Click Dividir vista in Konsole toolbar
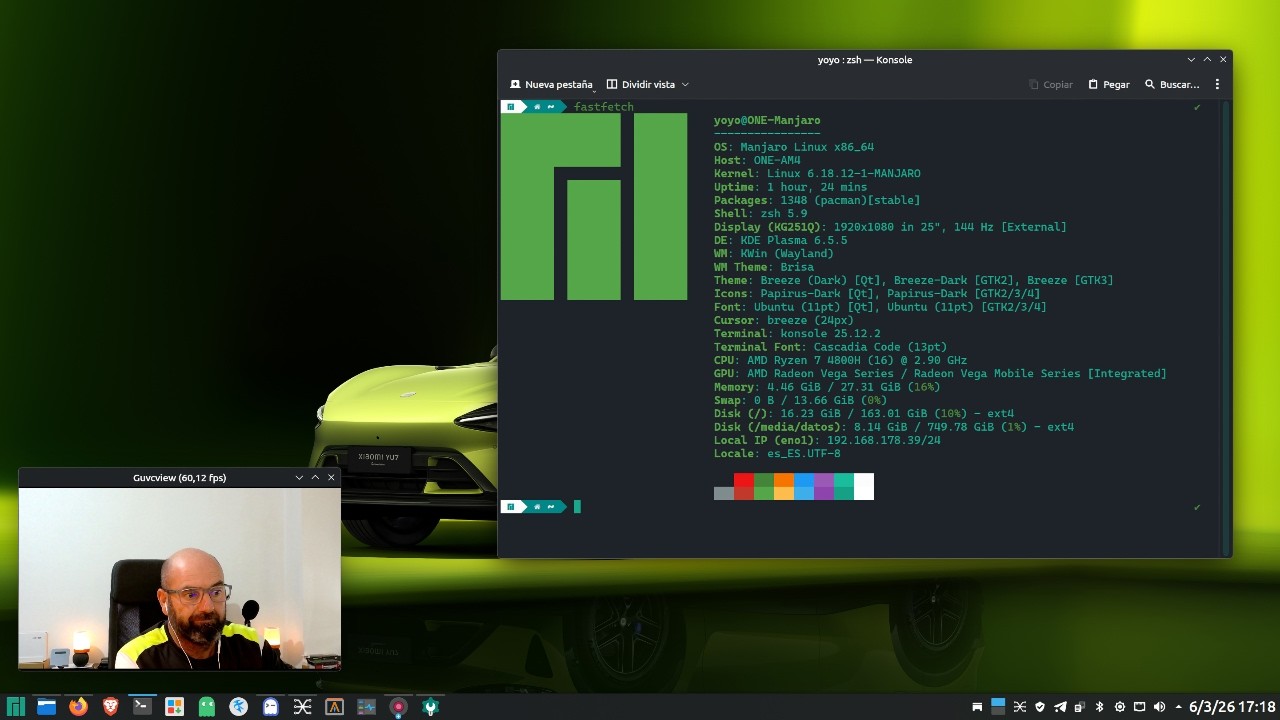The height and width of the screenshot is (720, 1280). point(641,84)
